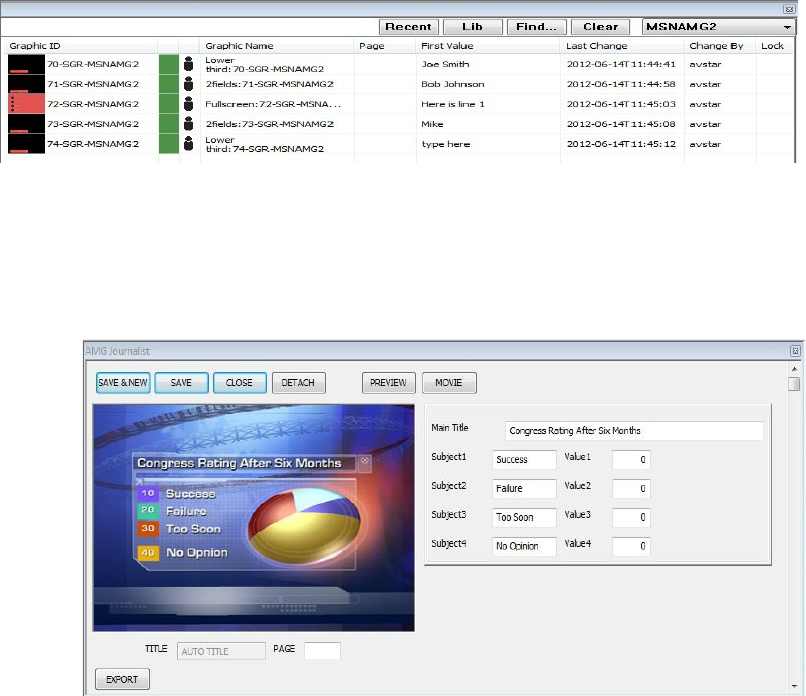Click '2fields:73-SGR-MSNAMG2' graphic name
The width and height of the screenshot is (806, 696).
point(269,124)
